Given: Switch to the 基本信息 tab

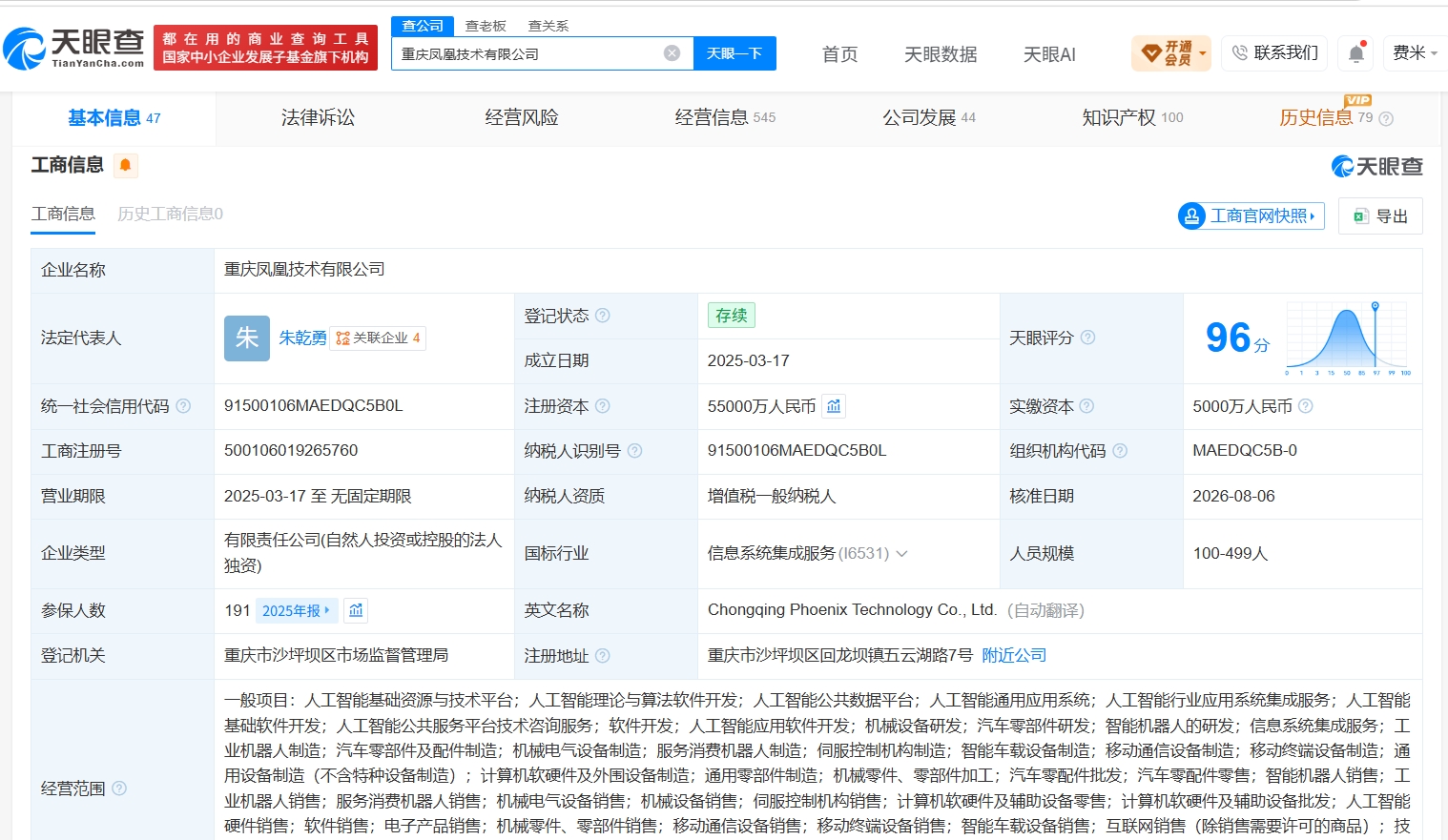Looking at the screenshot, I should point(114,118).
